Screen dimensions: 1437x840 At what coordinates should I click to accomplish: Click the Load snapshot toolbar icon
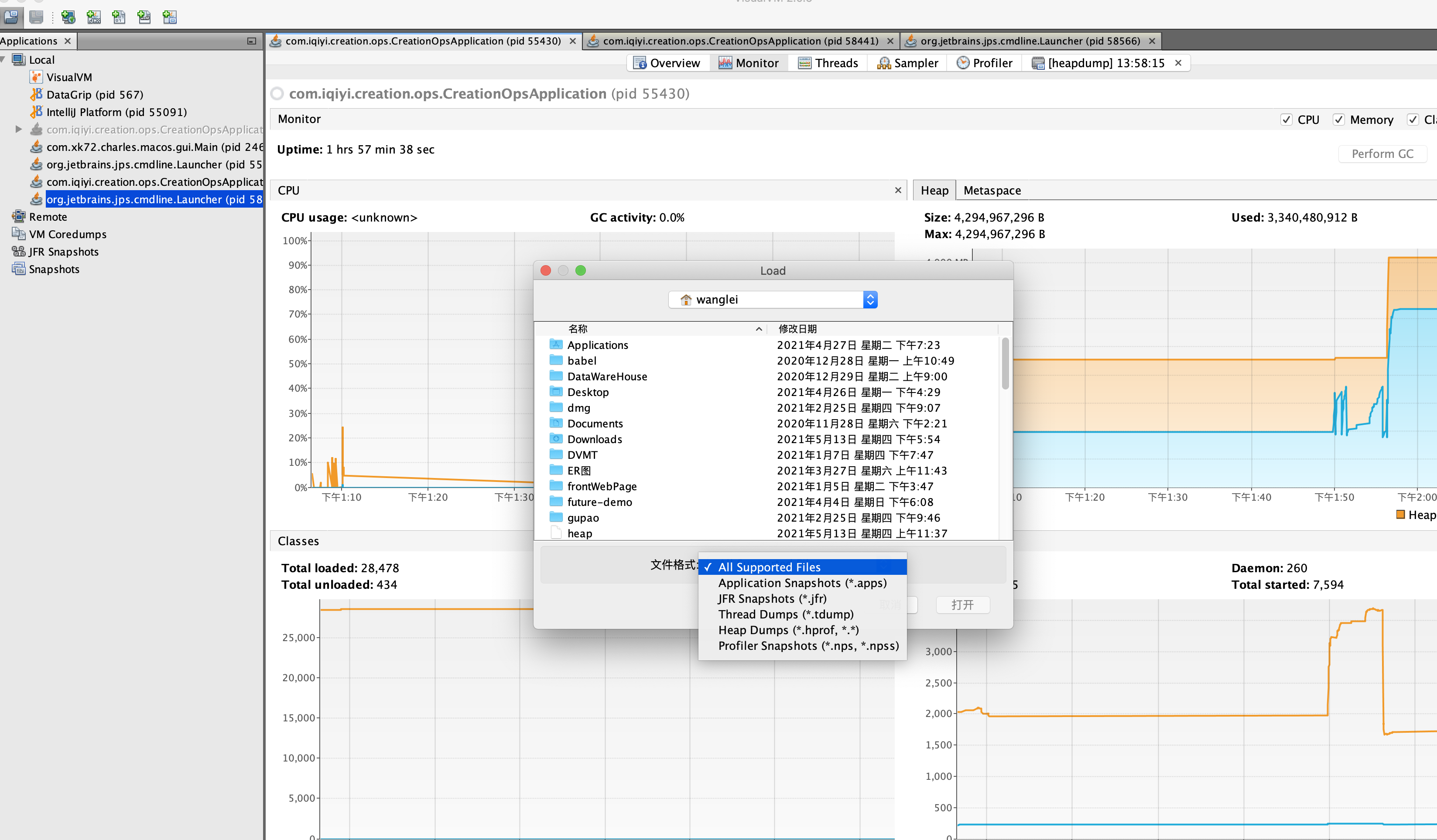point(11,17)
